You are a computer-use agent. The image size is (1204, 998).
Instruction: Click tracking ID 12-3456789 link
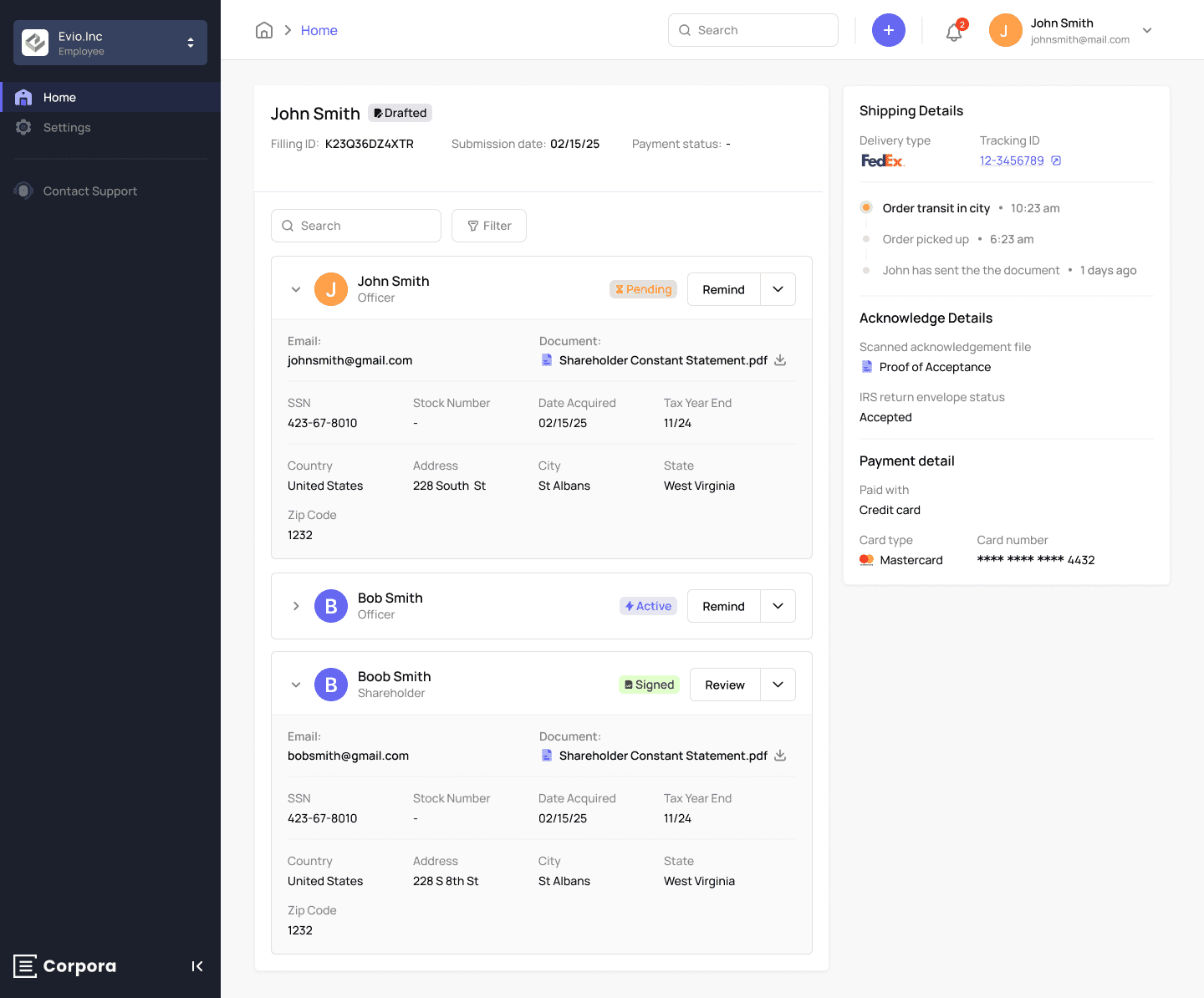point(1012,160)
